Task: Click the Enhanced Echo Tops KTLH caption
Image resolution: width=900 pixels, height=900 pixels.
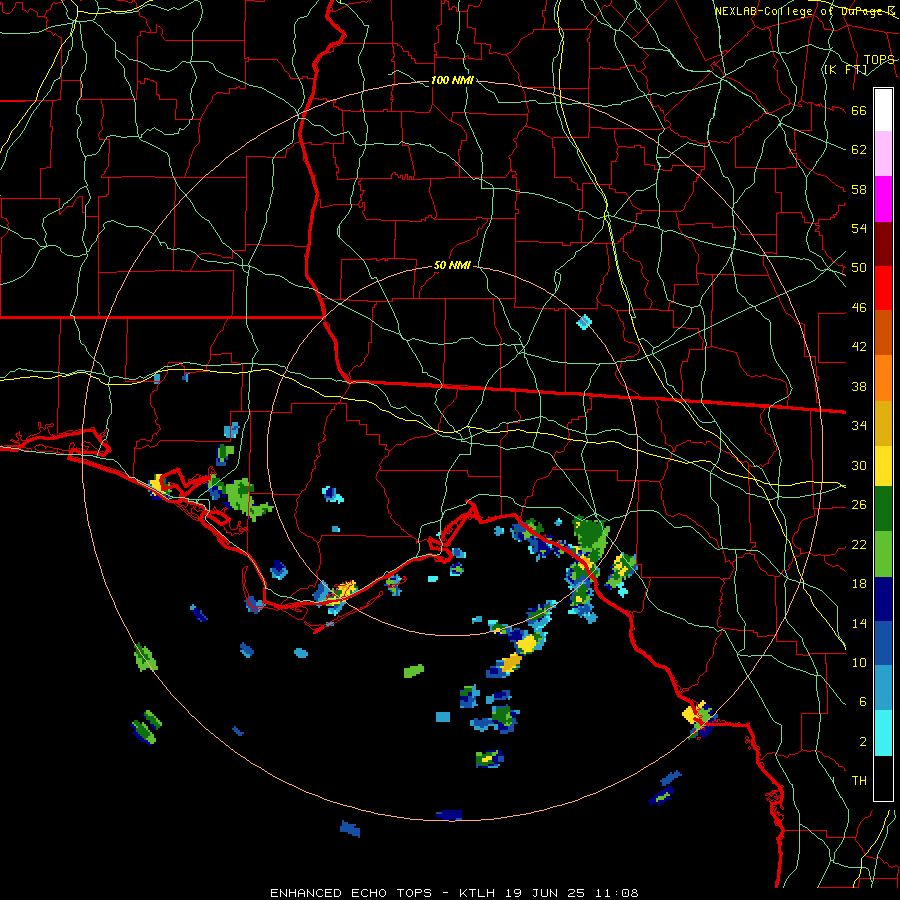Action: coord(454,893)
